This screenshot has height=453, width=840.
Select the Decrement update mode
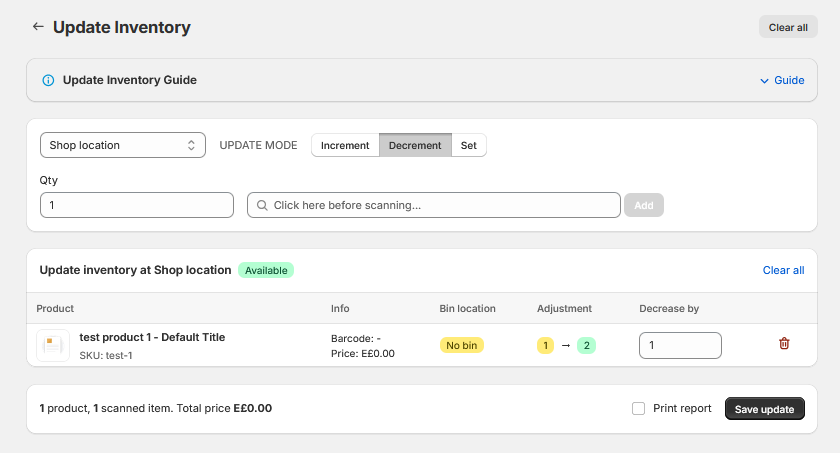tap(415, 145)
